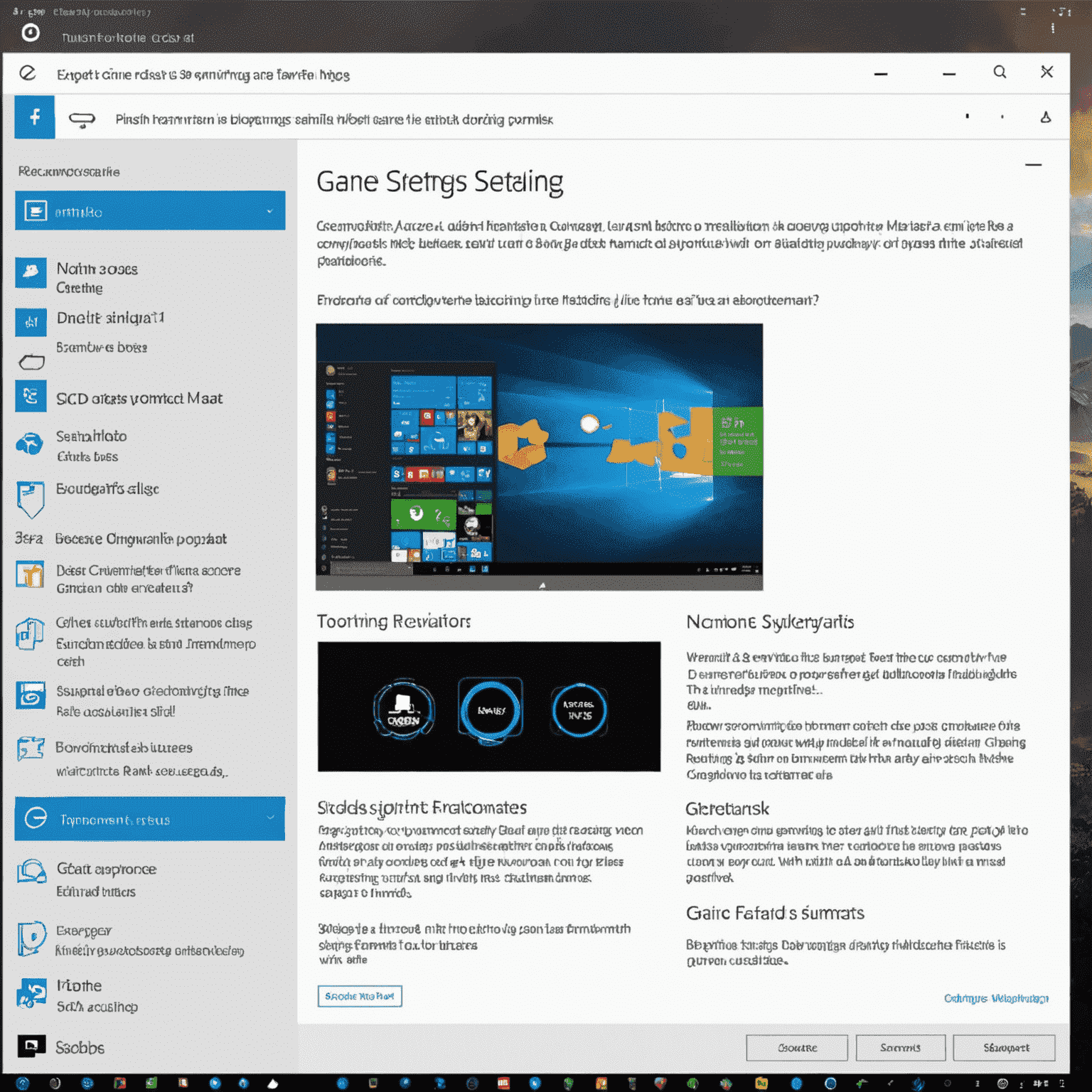Click the first of the three bottom-right buttons
The width and height of the screenshot is (1092, 1092).
click(x=797, y=1048)
